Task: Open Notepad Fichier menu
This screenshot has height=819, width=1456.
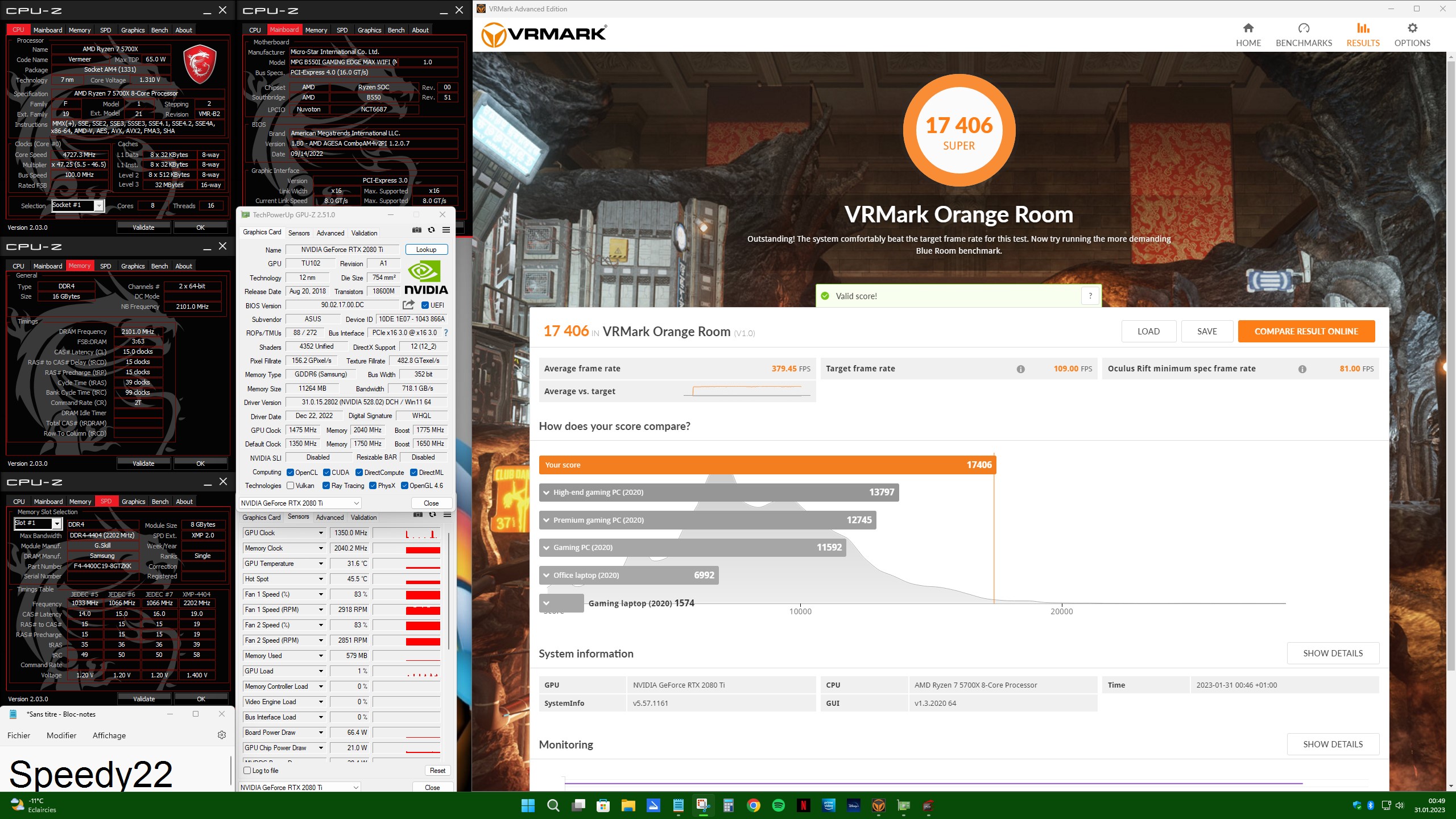Action: 19,735
